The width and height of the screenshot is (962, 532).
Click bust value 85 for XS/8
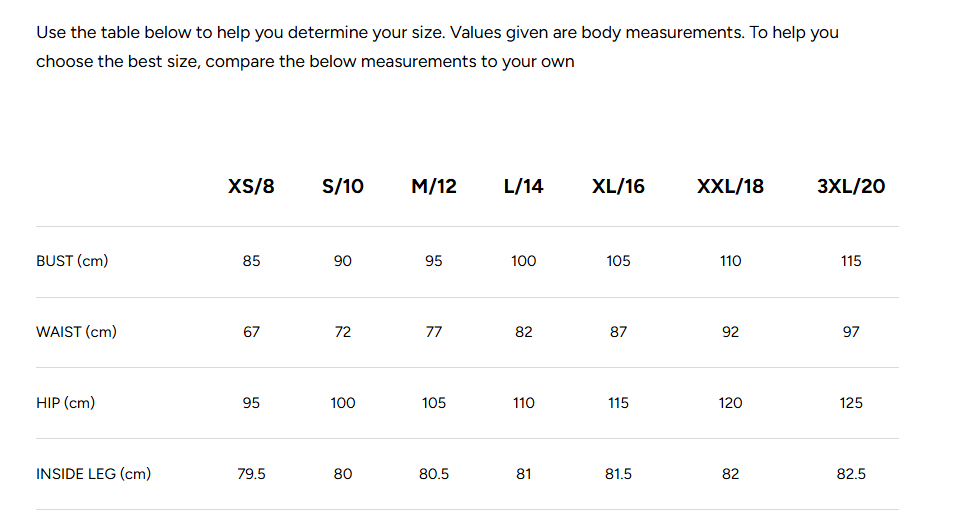tap(251, 261)
